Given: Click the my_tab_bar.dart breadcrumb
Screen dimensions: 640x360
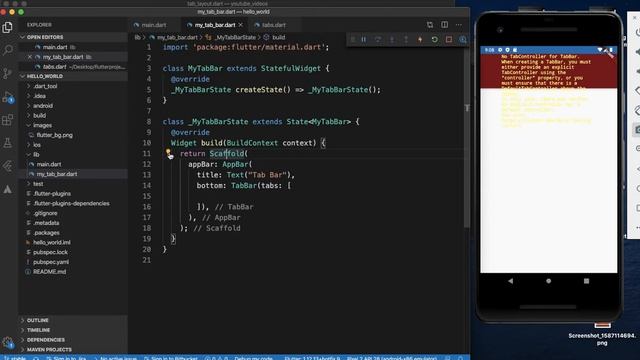Looking at the screenshot, I should tap(173, 37).
